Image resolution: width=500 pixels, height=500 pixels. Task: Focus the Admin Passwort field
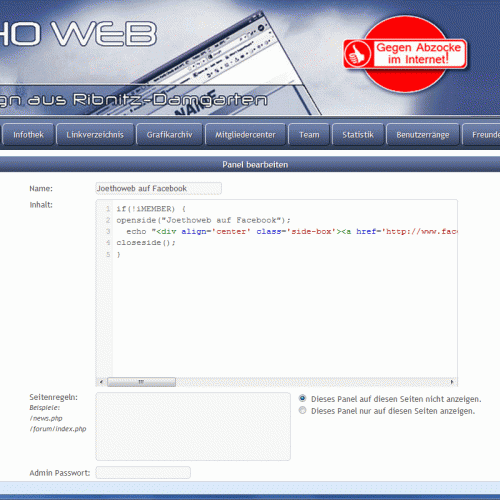point(143,473)
